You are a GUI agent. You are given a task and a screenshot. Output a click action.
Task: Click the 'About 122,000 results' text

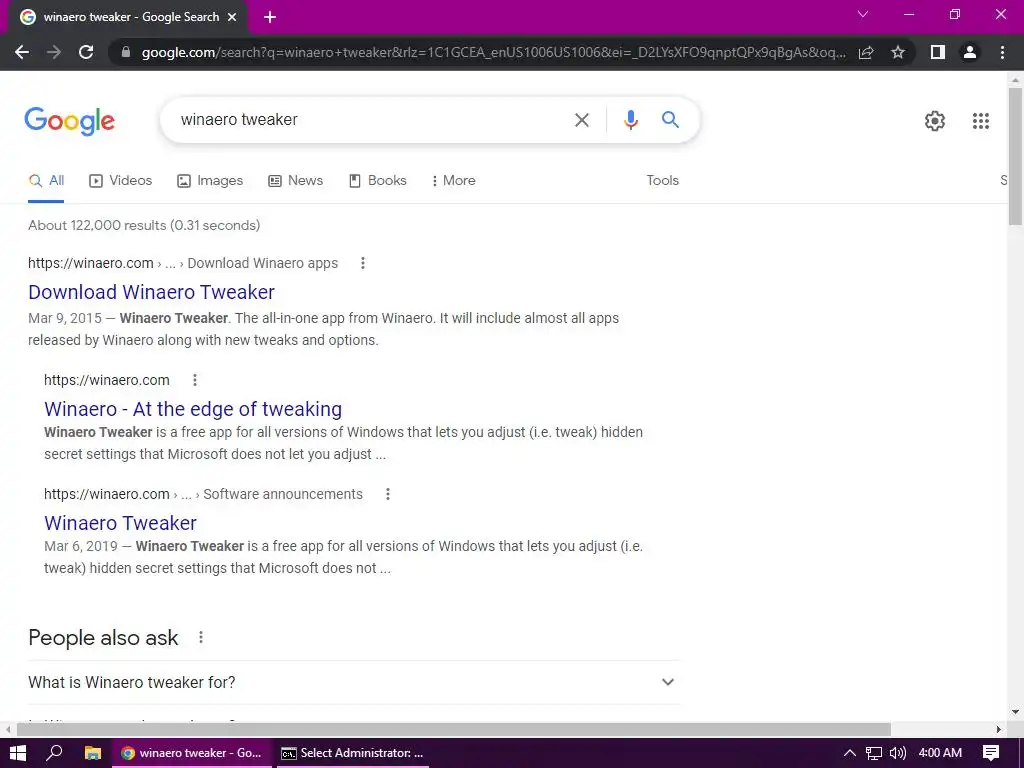[144, 225]
